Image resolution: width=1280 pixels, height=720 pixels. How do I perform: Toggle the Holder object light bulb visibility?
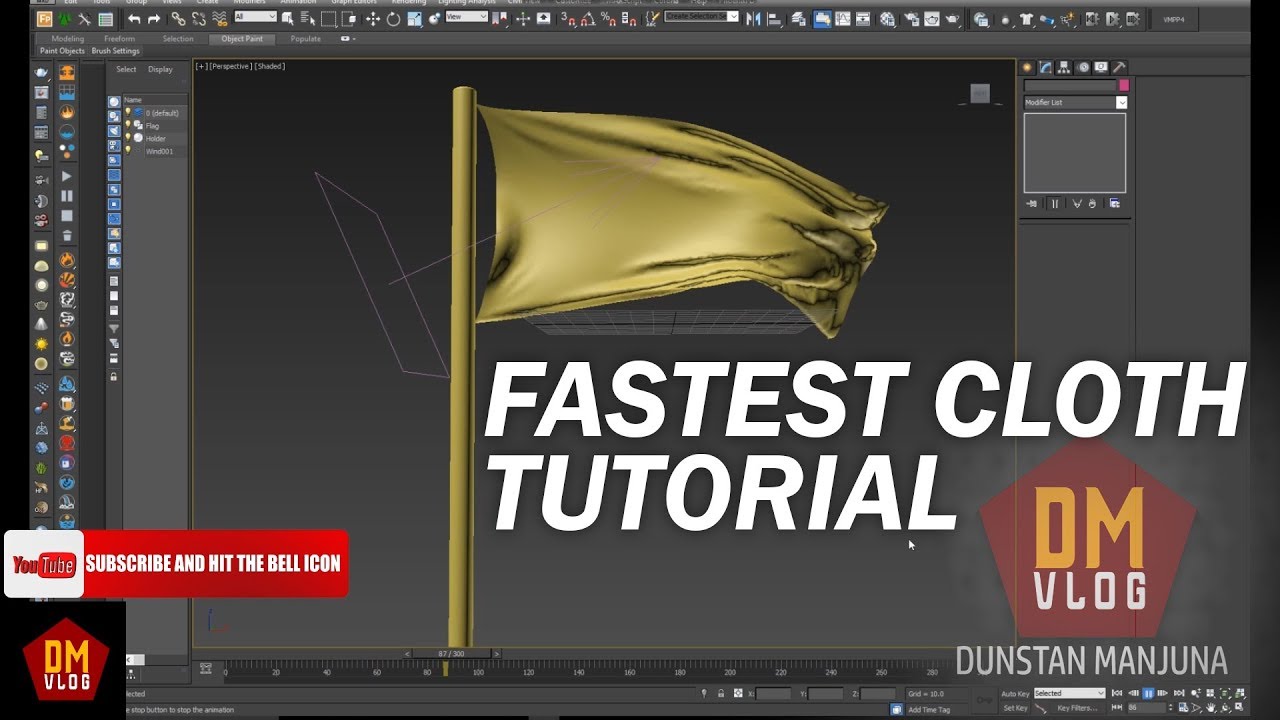tap(128, 138)
